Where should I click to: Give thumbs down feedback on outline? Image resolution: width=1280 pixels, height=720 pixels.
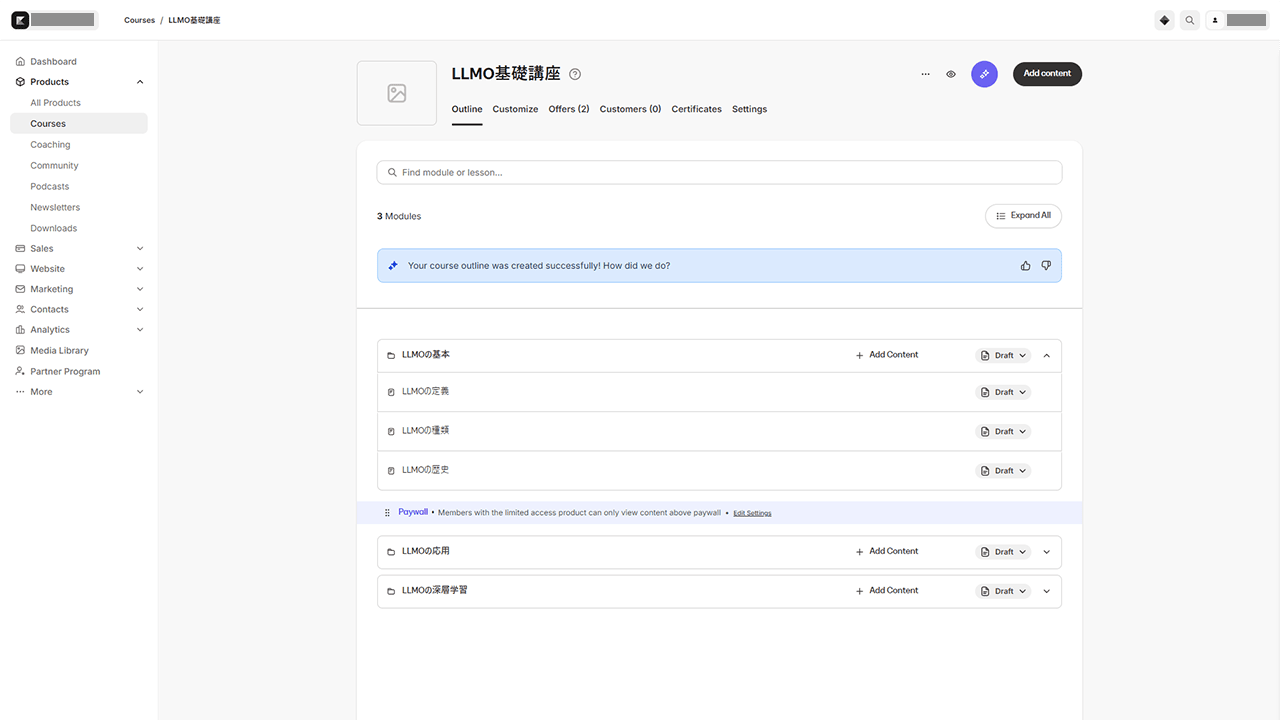pos(1046,266)
